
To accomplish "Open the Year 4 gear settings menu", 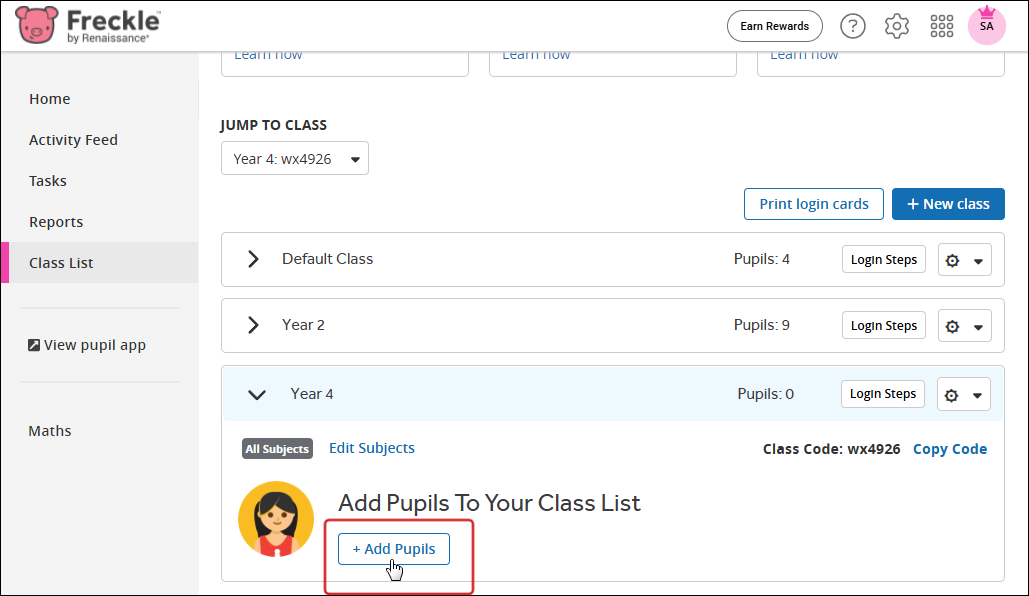I will pos(963,394).
